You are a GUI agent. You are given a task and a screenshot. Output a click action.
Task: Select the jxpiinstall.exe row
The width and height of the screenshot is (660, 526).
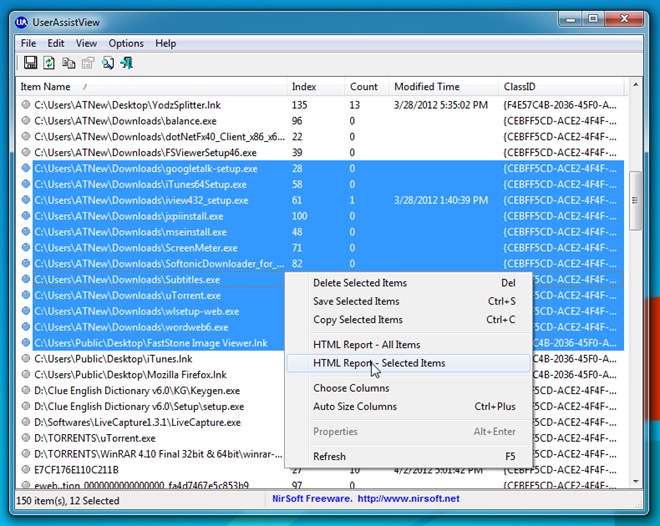coord(320,216)
